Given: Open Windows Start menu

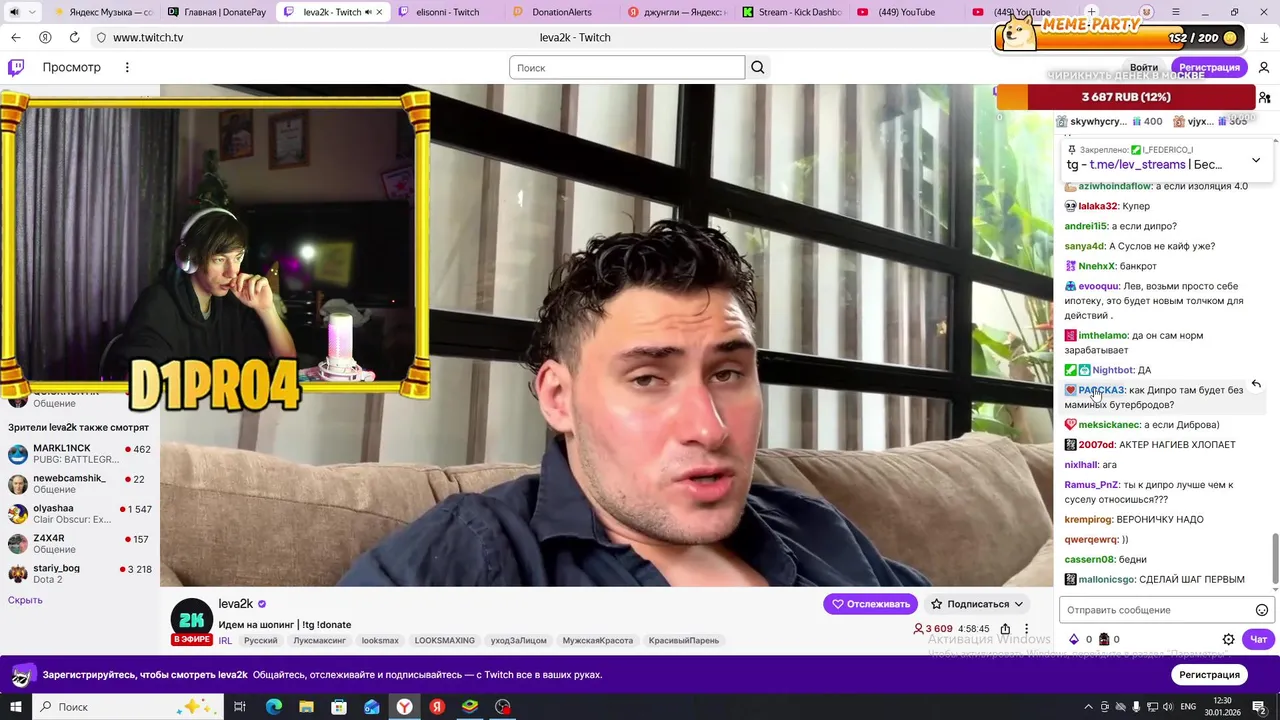Looking at the screenshot, I should 16,707.
